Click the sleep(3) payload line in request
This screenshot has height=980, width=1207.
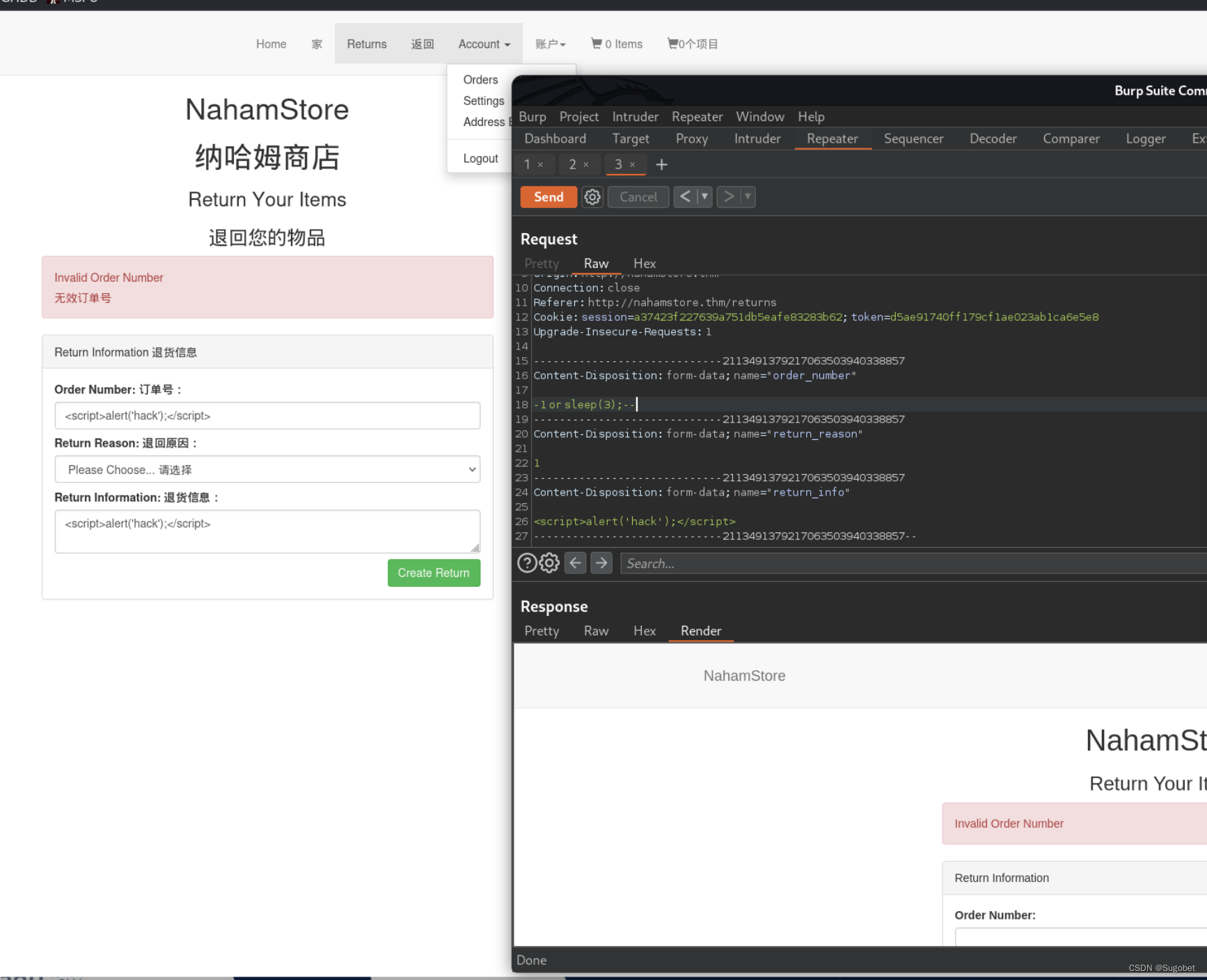pos(585,404)
